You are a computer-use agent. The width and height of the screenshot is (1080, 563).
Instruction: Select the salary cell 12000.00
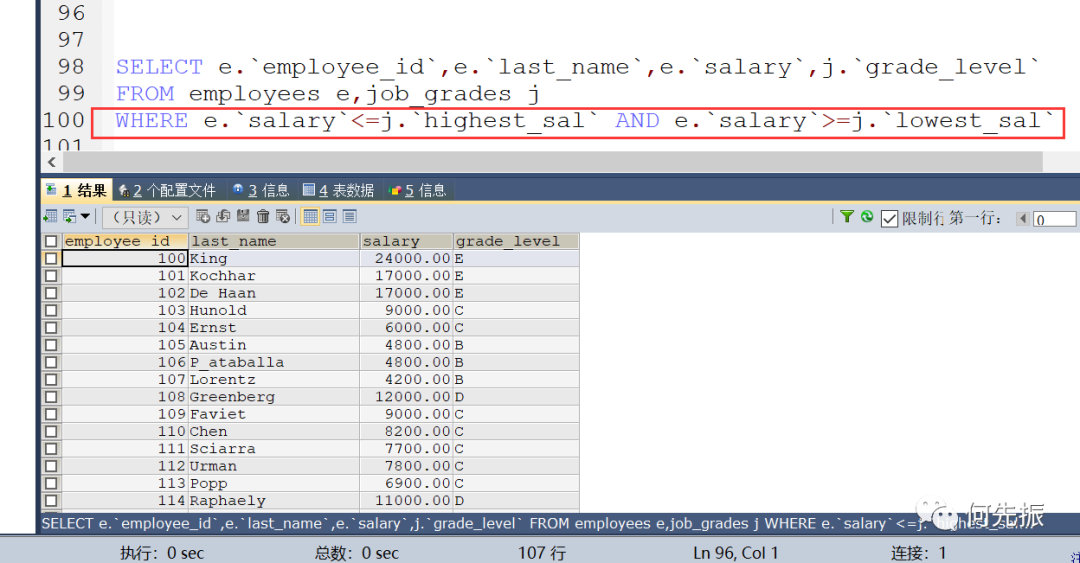pos(406,397)
